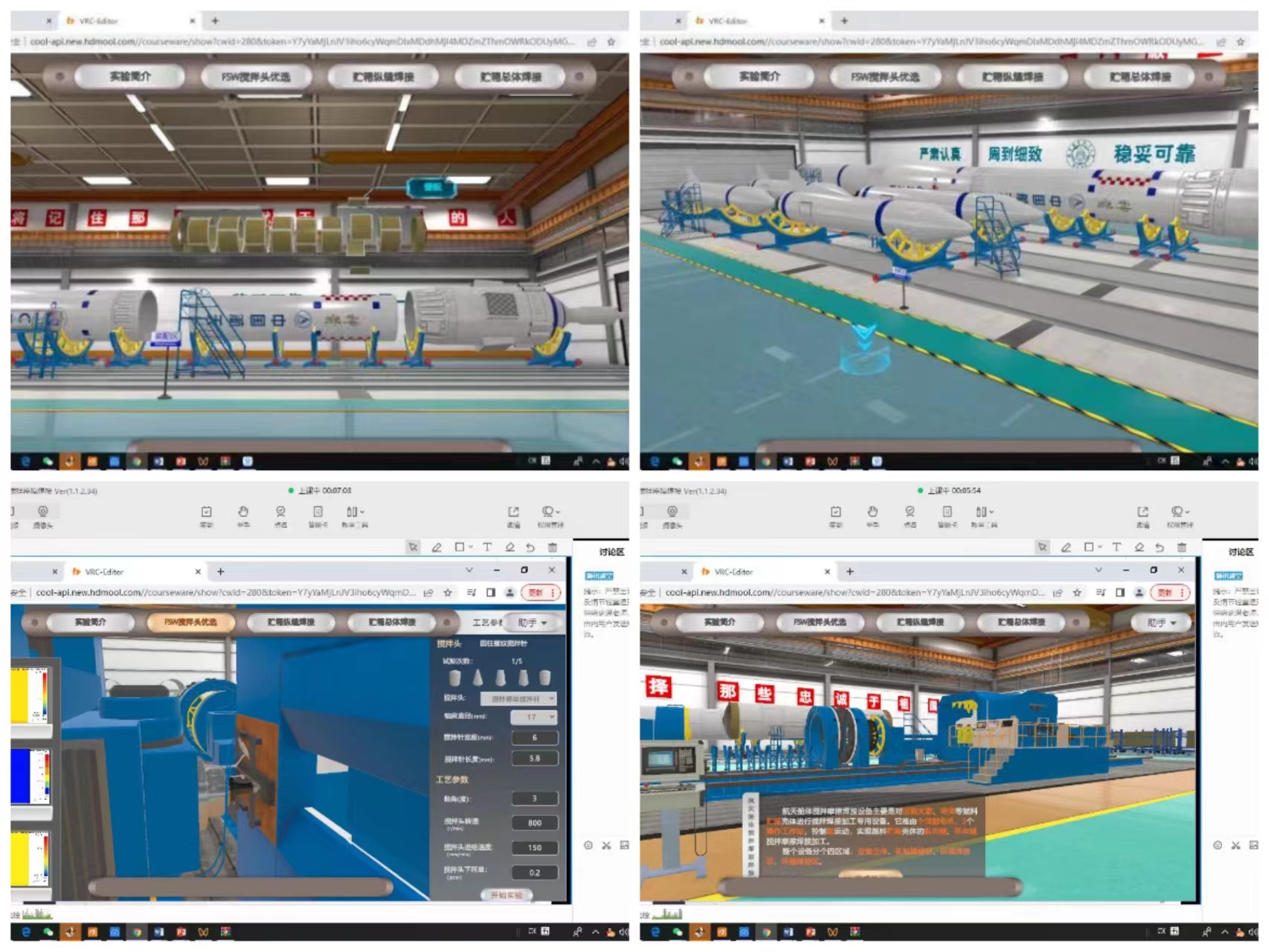Click the trash icon in the 00:07:03 annotation bar
The width and height of the screenshot is (1269, 952).
click(x=552, y=547)
